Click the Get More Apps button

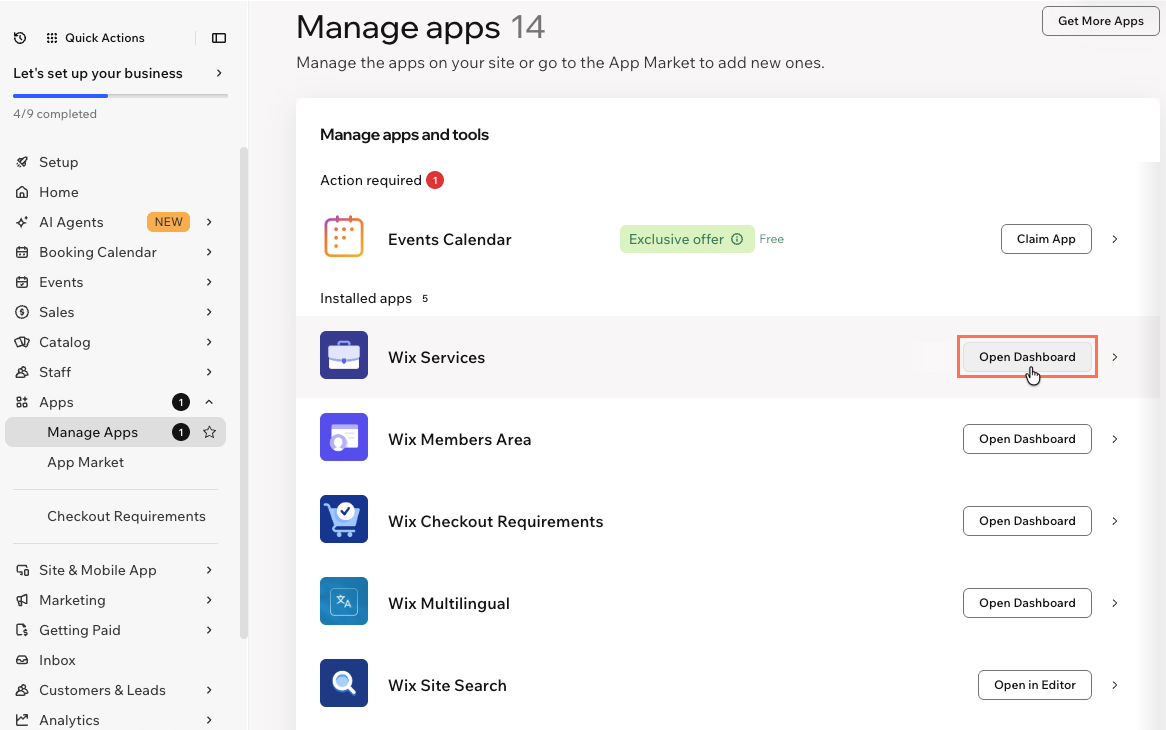(1101, 21)
